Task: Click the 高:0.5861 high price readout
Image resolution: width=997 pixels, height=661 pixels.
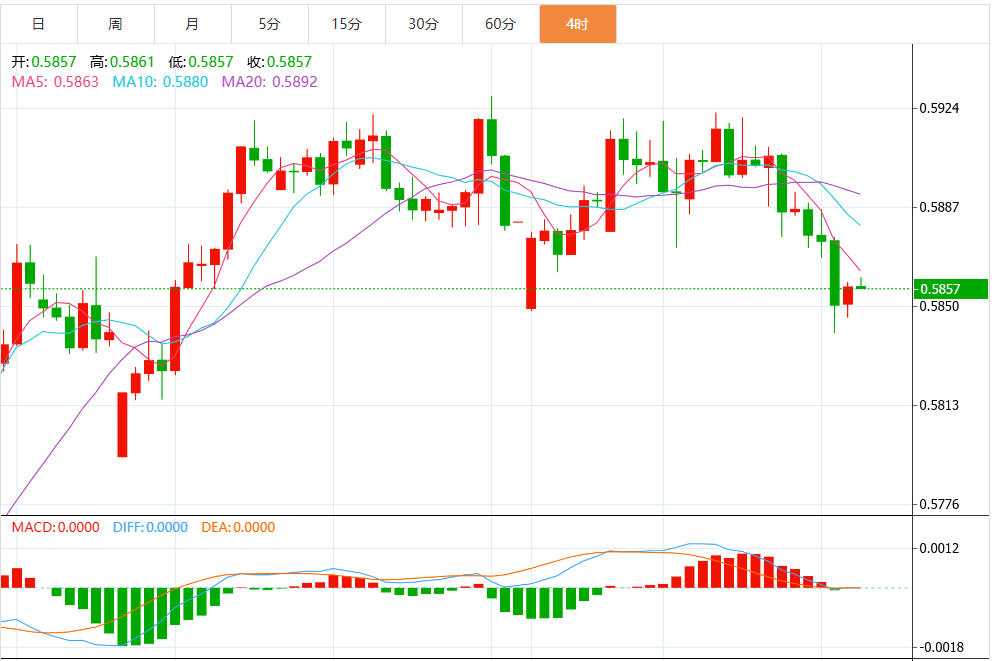Action: pyautogui.click(x=122, y=62)
